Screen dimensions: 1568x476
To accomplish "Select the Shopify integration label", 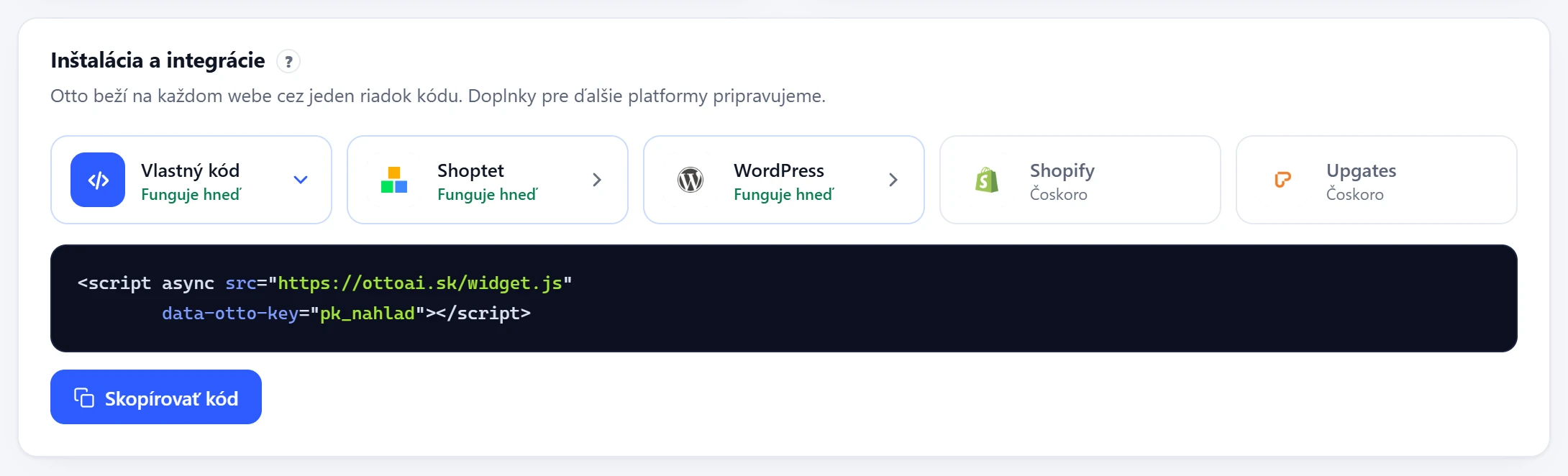I will [1062, 171].
